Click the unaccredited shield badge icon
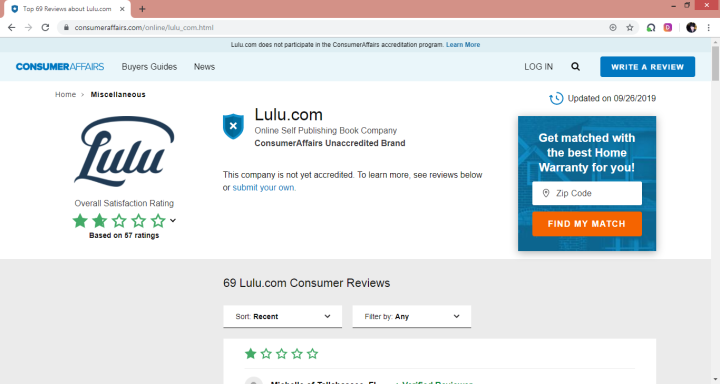720x384 pixels. click(233, 126)
